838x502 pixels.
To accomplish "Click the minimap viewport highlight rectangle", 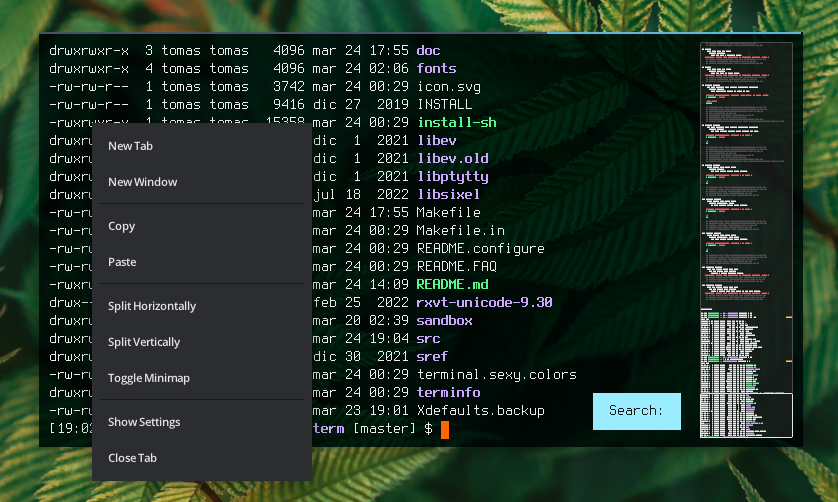I will (746, 415).
